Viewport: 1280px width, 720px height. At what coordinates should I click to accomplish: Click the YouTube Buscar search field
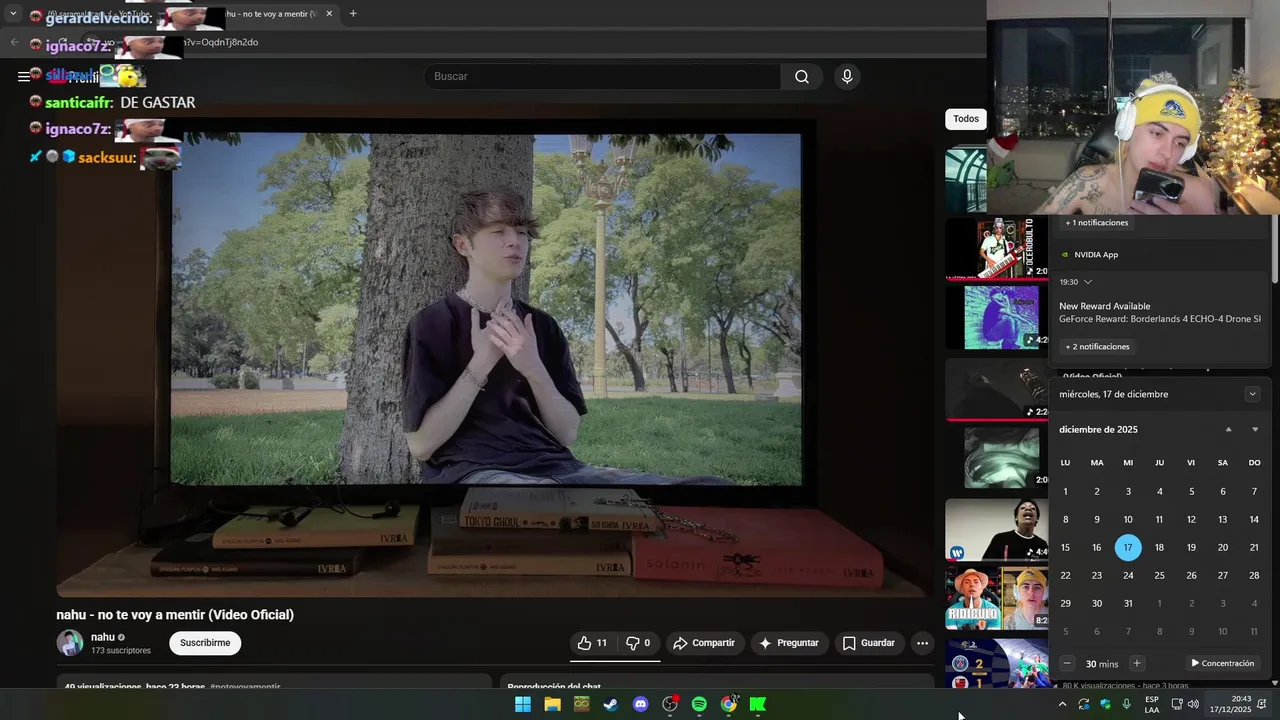603,77
